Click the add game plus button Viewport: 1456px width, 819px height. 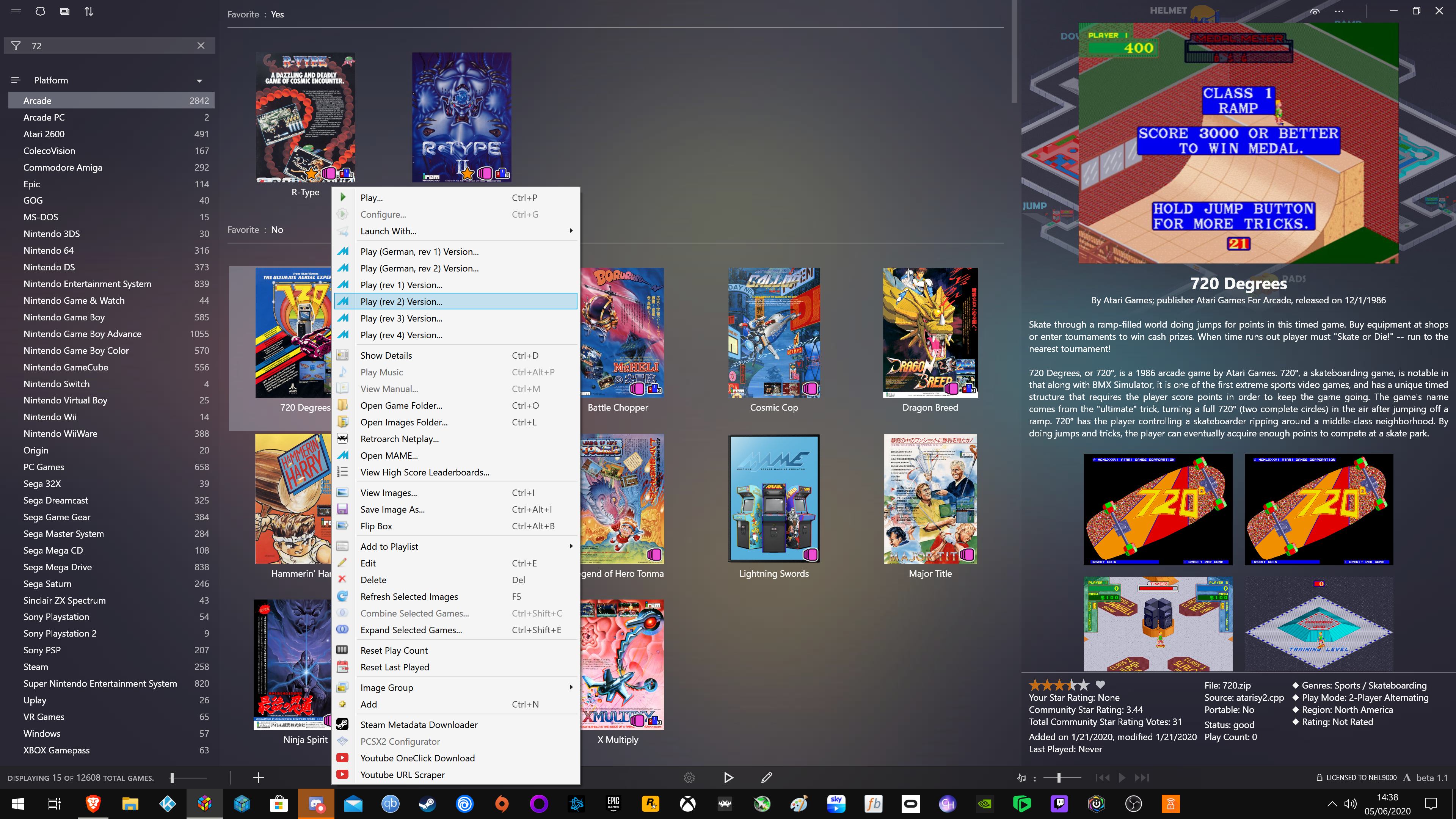click(x=258, y=778)
